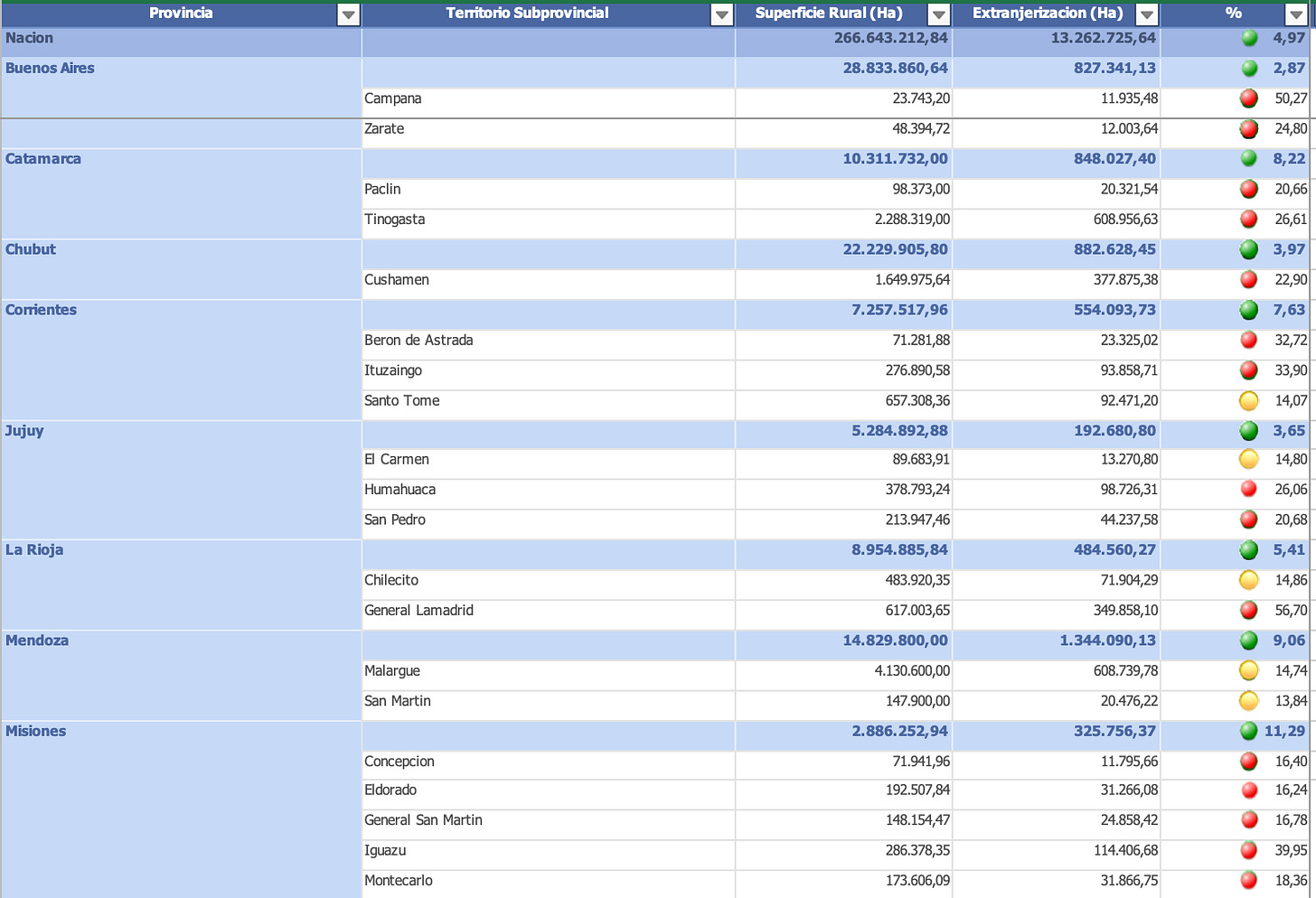This screenshot has width=1316, height=898.
Task: Click the red indicator icon in Iguazu row
Action: click(x=1249, y=850)
